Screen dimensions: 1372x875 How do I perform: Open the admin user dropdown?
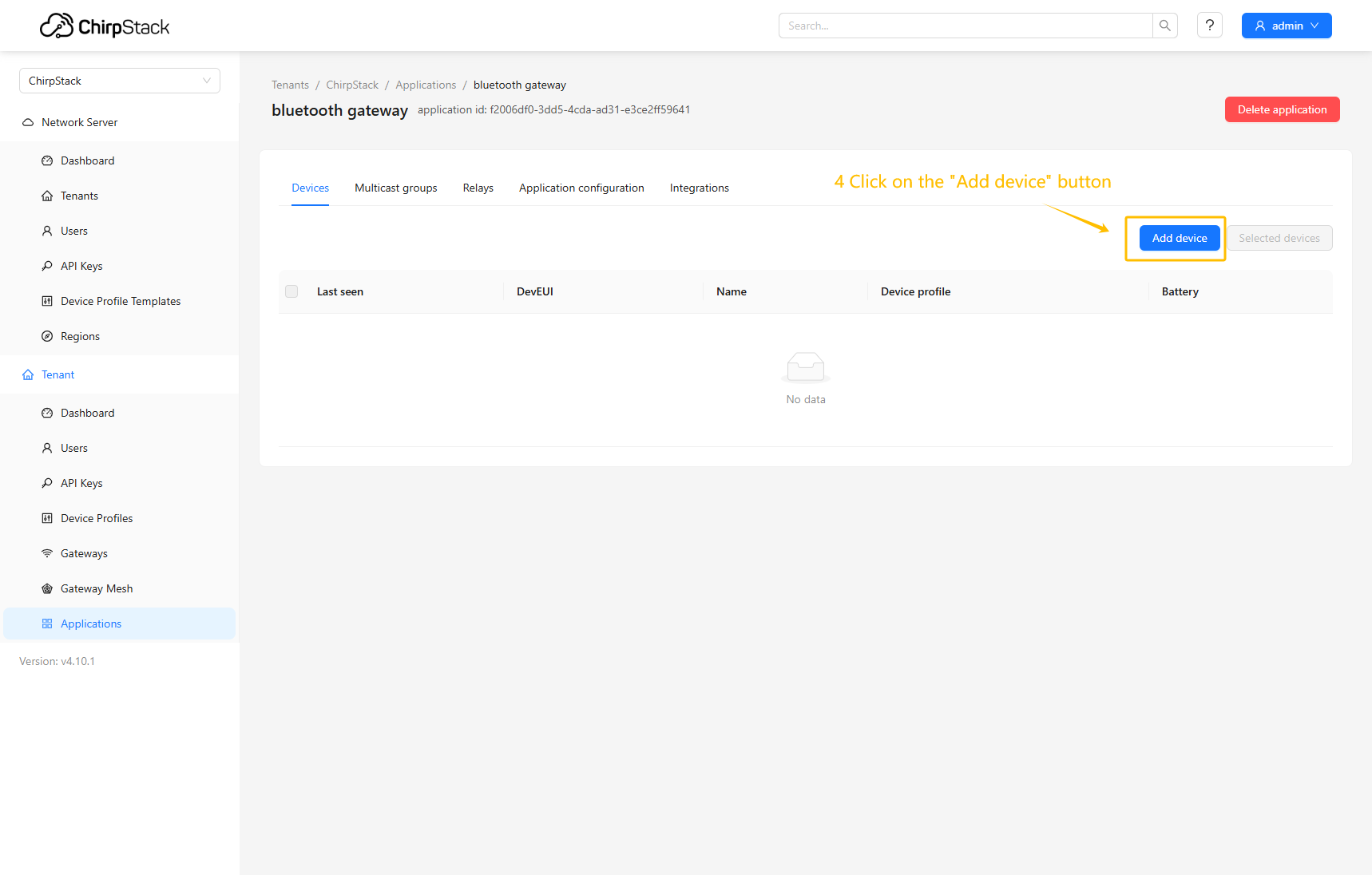(x=1286, y=26)
